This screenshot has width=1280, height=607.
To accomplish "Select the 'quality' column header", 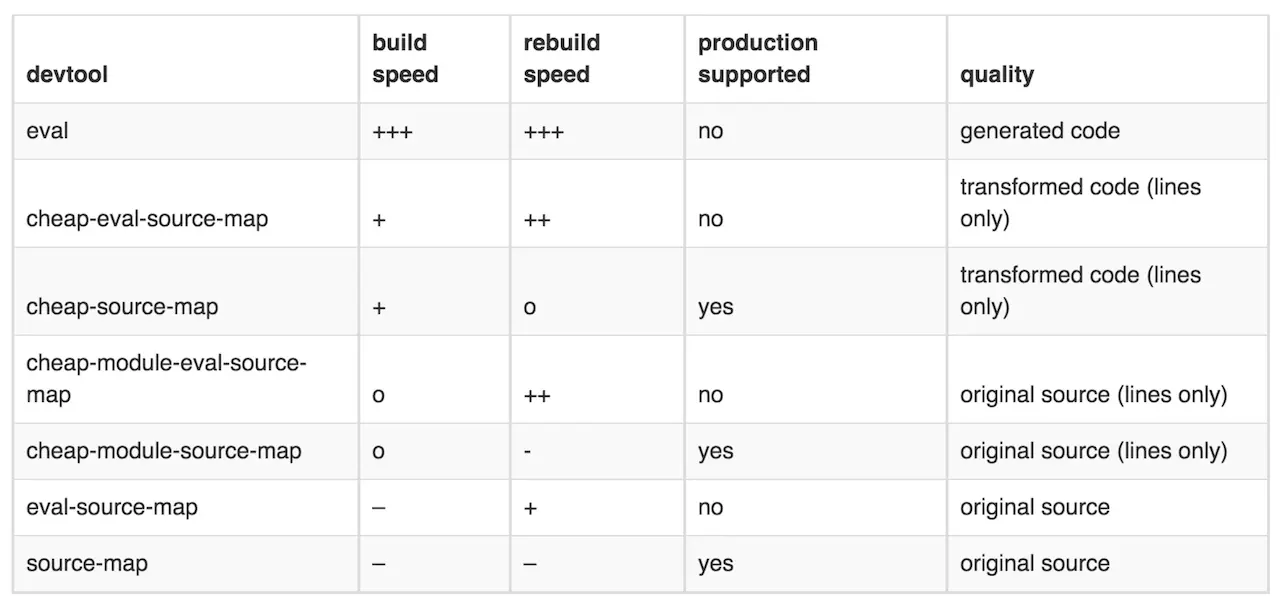I will coord(997,75).
